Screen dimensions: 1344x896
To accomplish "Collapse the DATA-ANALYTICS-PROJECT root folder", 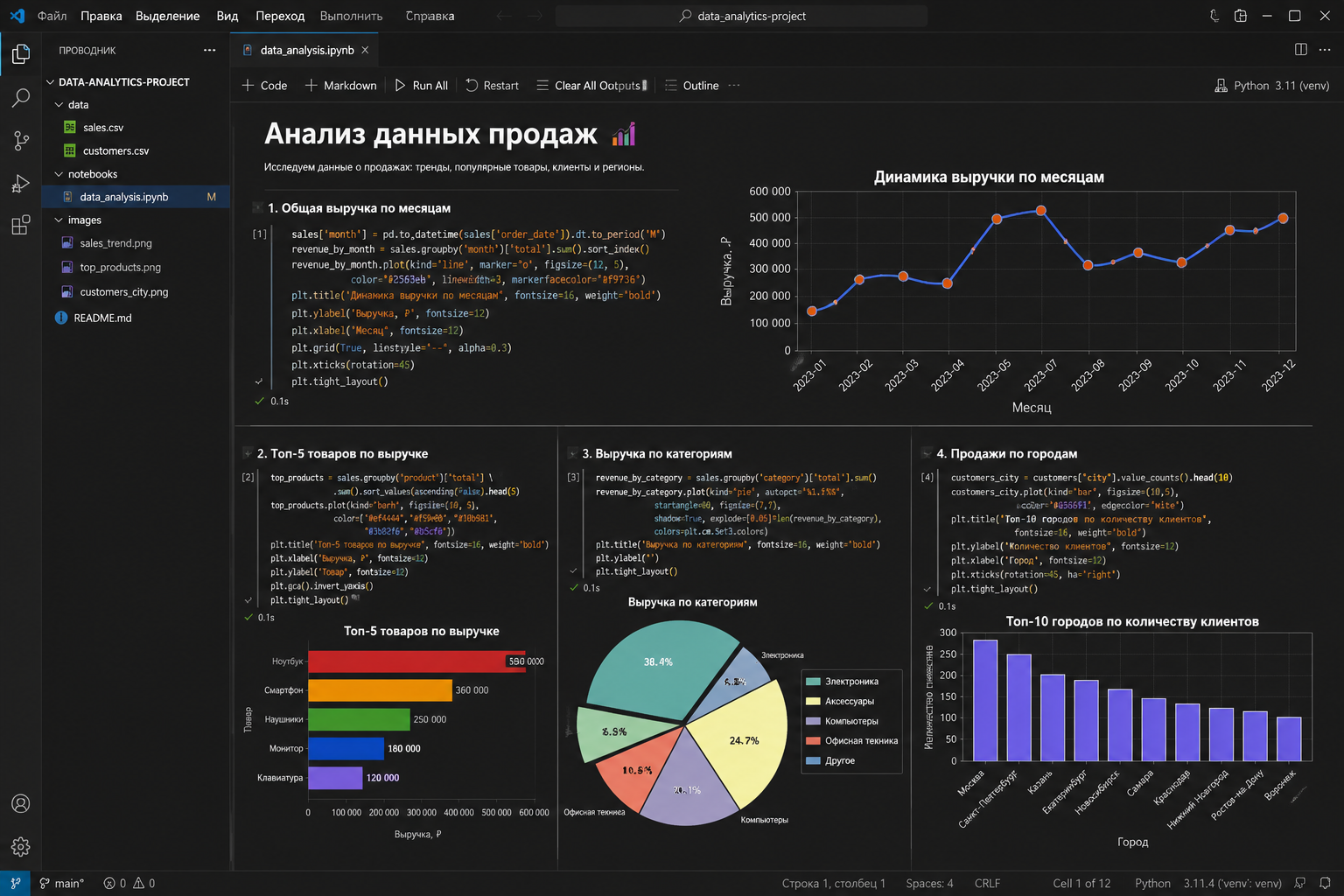I will [x=50, y=81].
